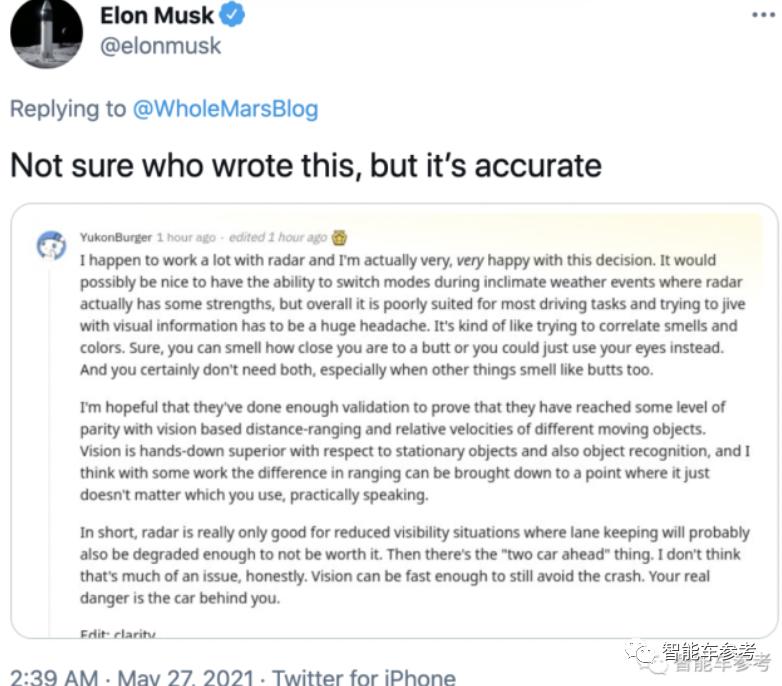The width and height of the screenshot is (782, 686).
Task: Click the "Not sure who wrote this" tweet text
Action: pos(306,165)
